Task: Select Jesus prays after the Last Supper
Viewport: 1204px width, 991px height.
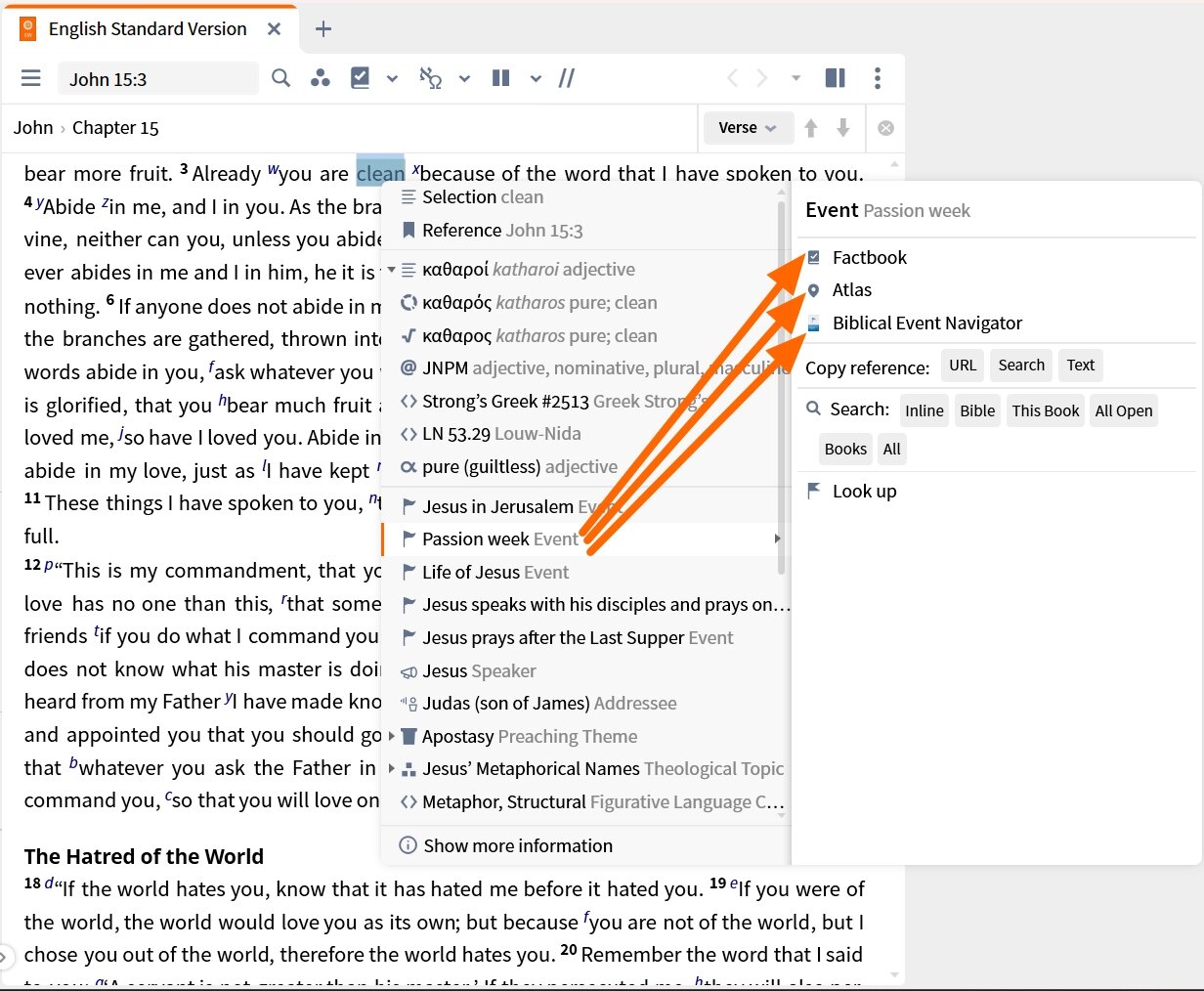Action: point(586,638)
